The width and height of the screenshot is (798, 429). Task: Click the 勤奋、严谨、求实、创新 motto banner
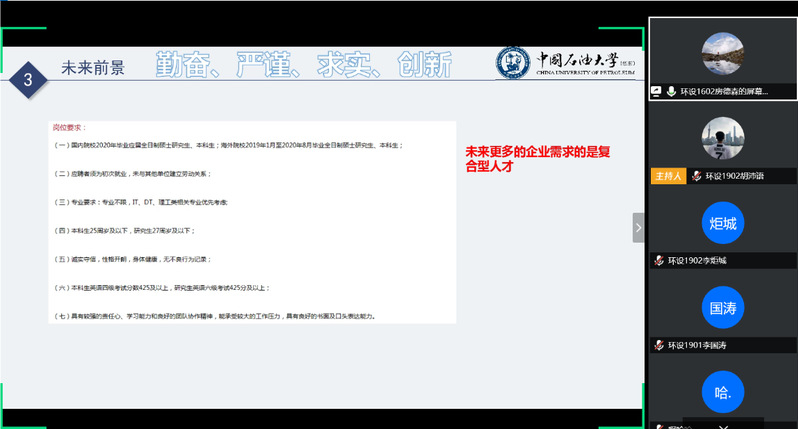click(304, 64)
